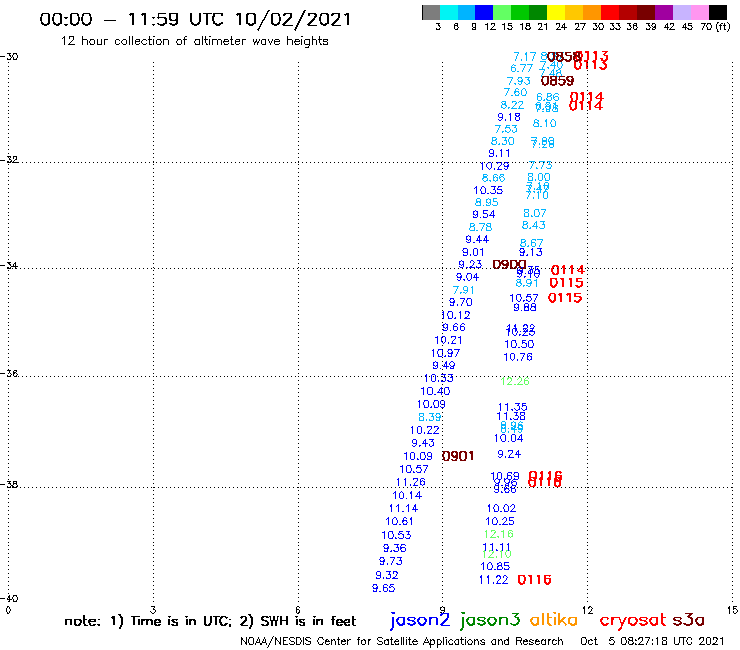Click the gray swatch in the legend
Viewport: 740px width, 650px height.
click(x=431, y=12)
